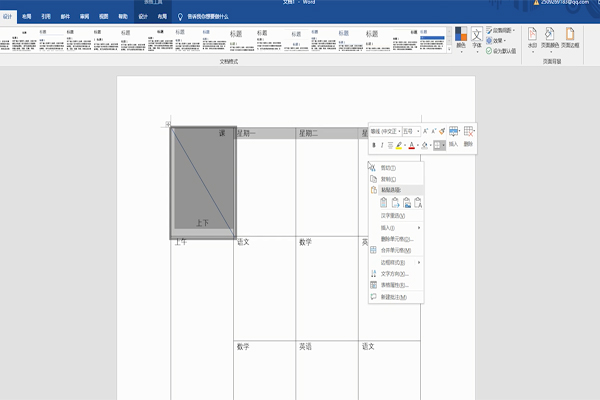Open the borders dropdown arrow

point(443,145)
